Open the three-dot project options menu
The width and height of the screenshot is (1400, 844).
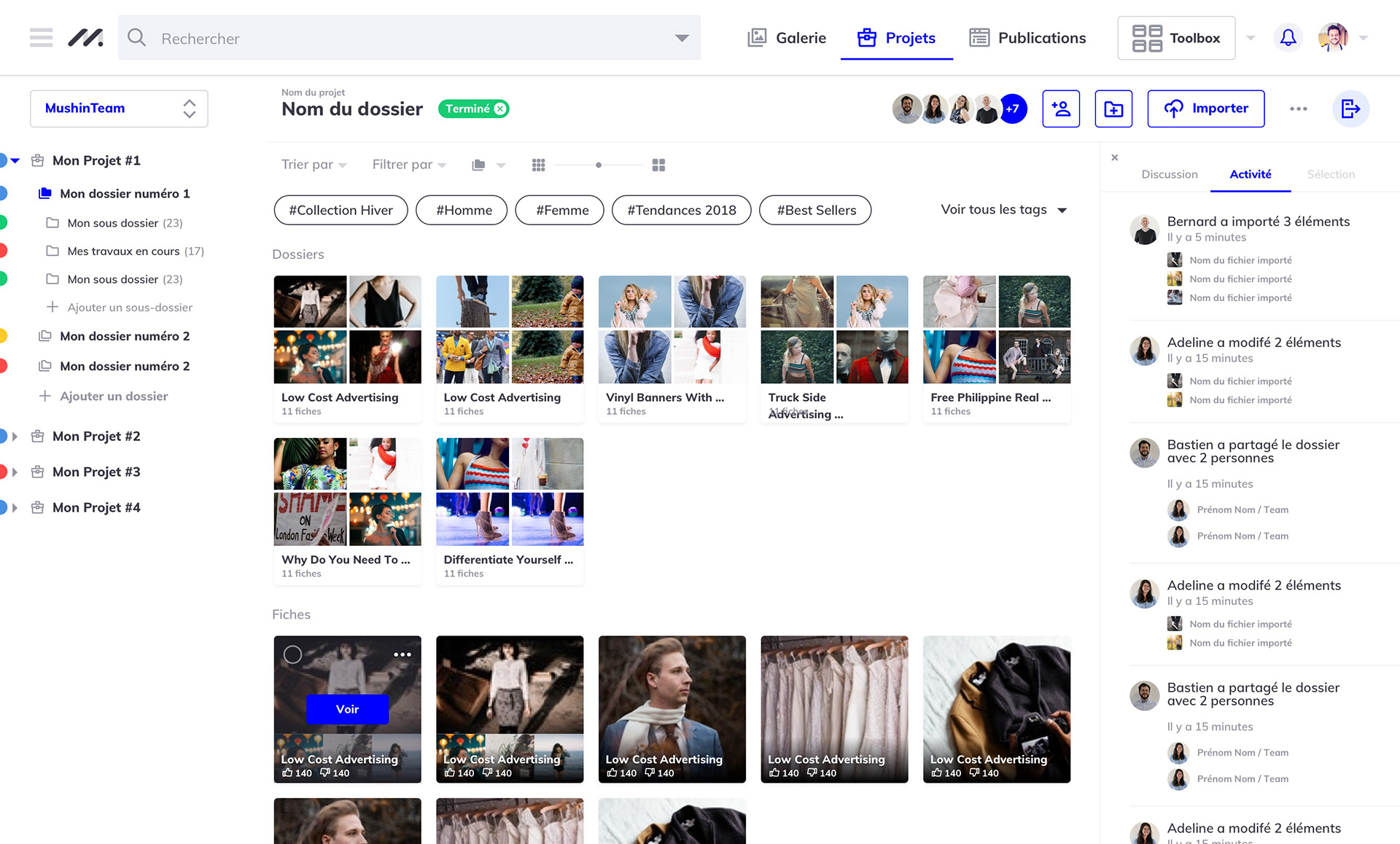point(1298,109)
